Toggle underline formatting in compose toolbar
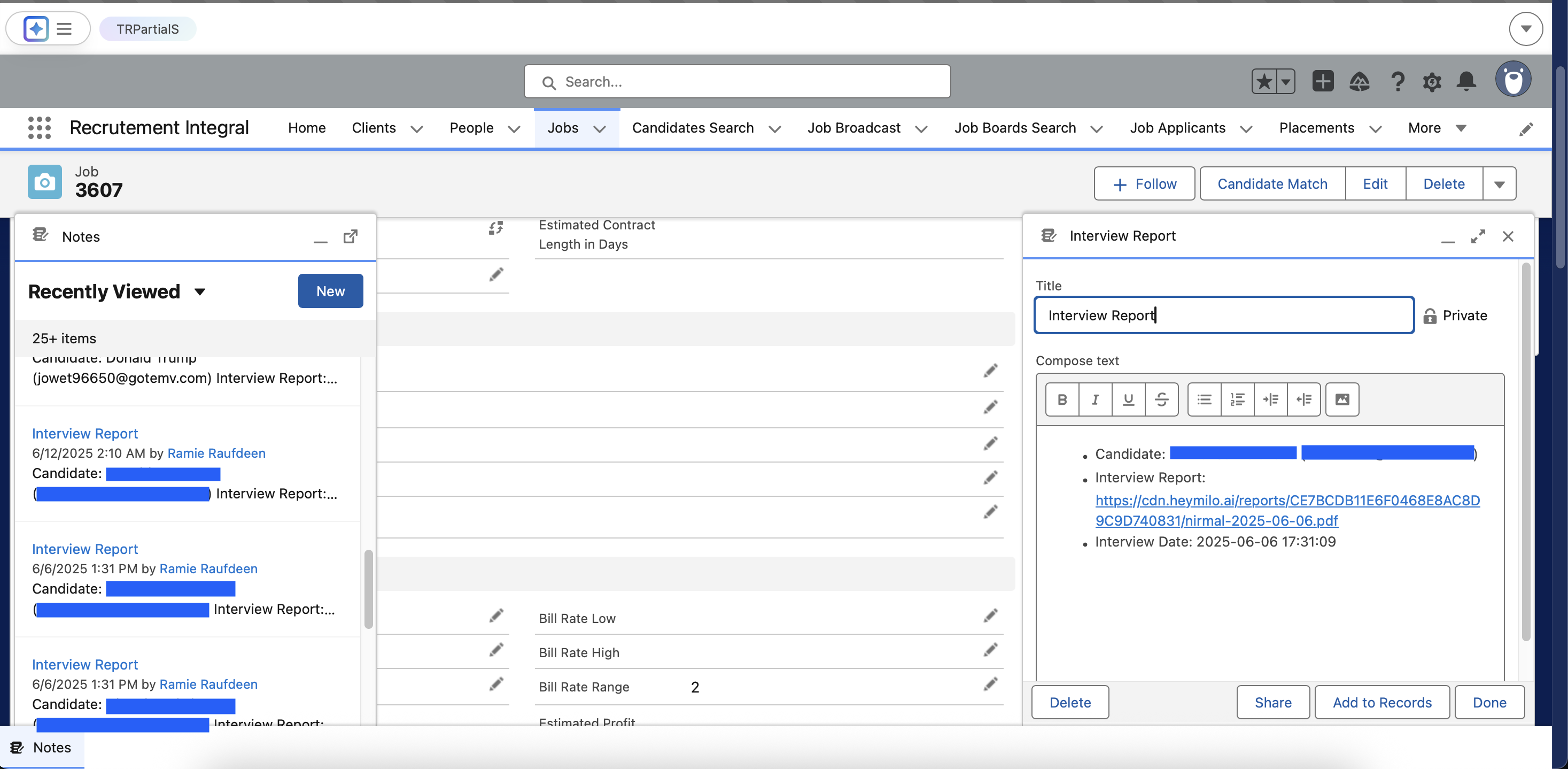The height and width of the screenshot is (769, 1568). (1128, 399)
